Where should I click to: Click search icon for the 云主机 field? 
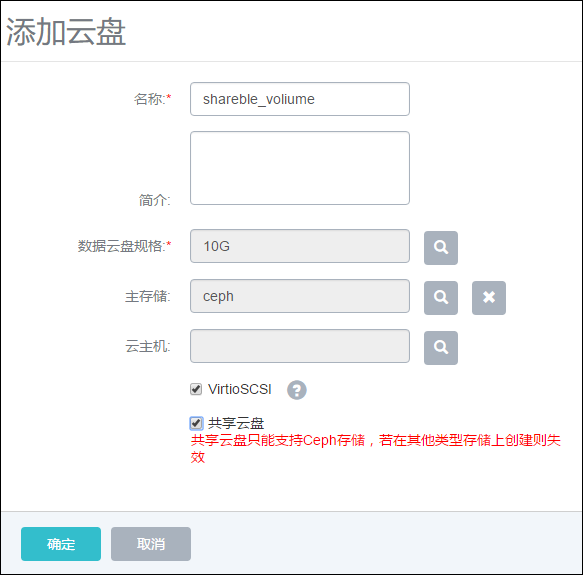441,347
